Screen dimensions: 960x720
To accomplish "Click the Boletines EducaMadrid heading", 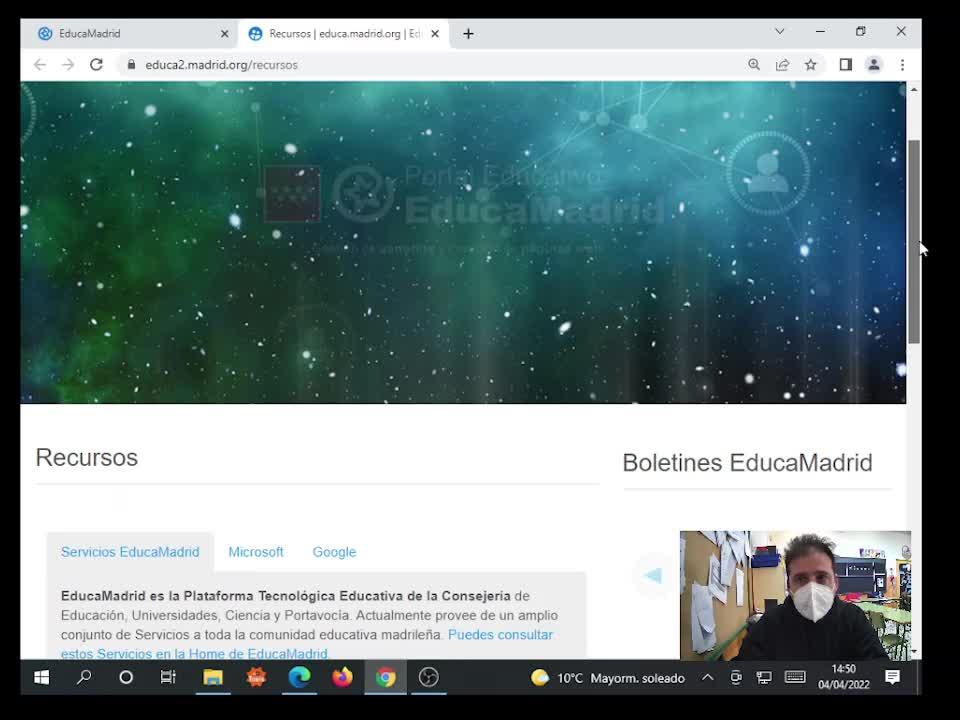I will click(747, 463).
